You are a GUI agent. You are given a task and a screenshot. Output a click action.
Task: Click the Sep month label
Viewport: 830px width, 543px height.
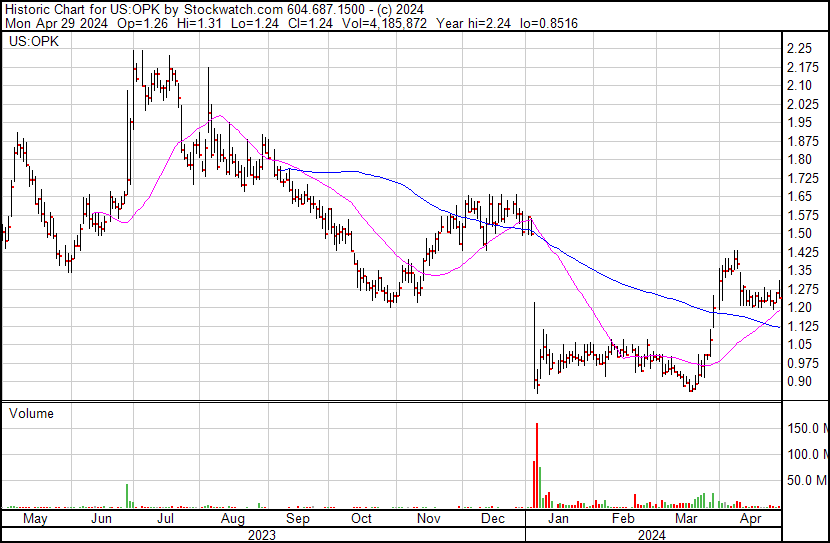point(297,519)
